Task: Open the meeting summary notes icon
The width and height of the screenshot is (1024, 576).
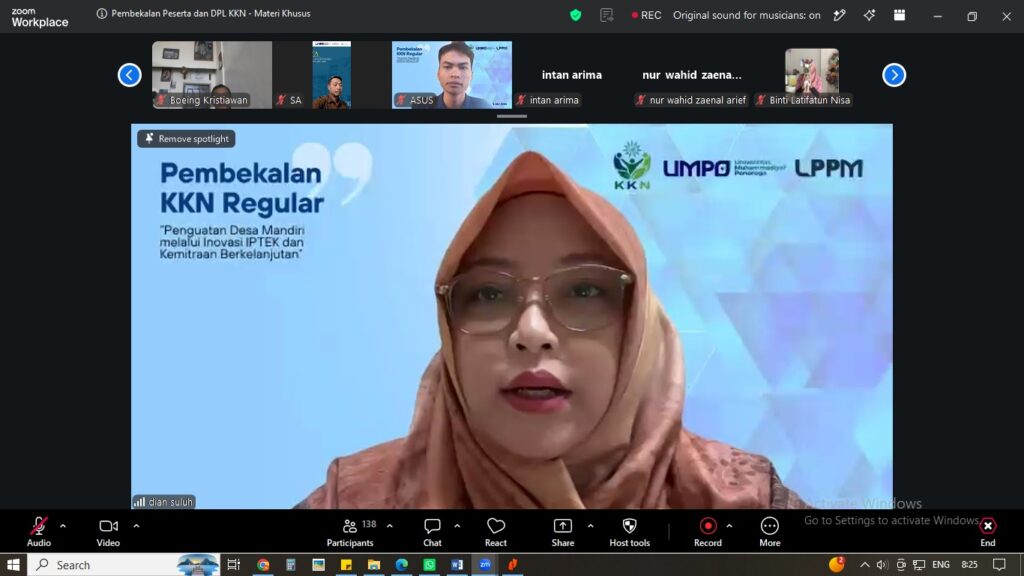Action: [606, 15]
